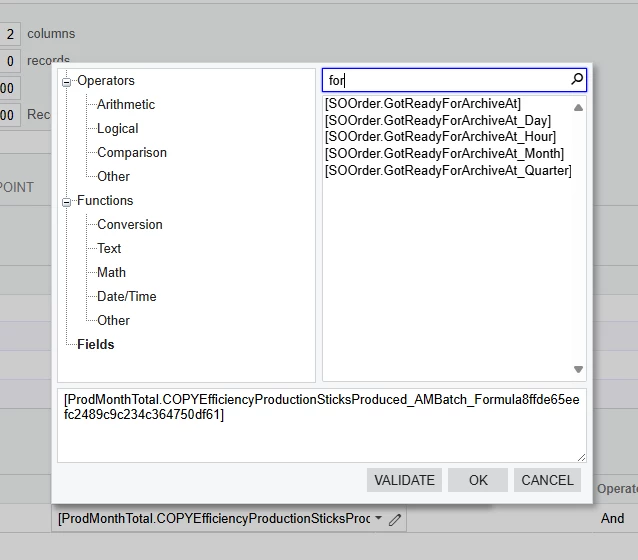Click the OK button
This screenshot has height=560, width=638.
(478, 480)
